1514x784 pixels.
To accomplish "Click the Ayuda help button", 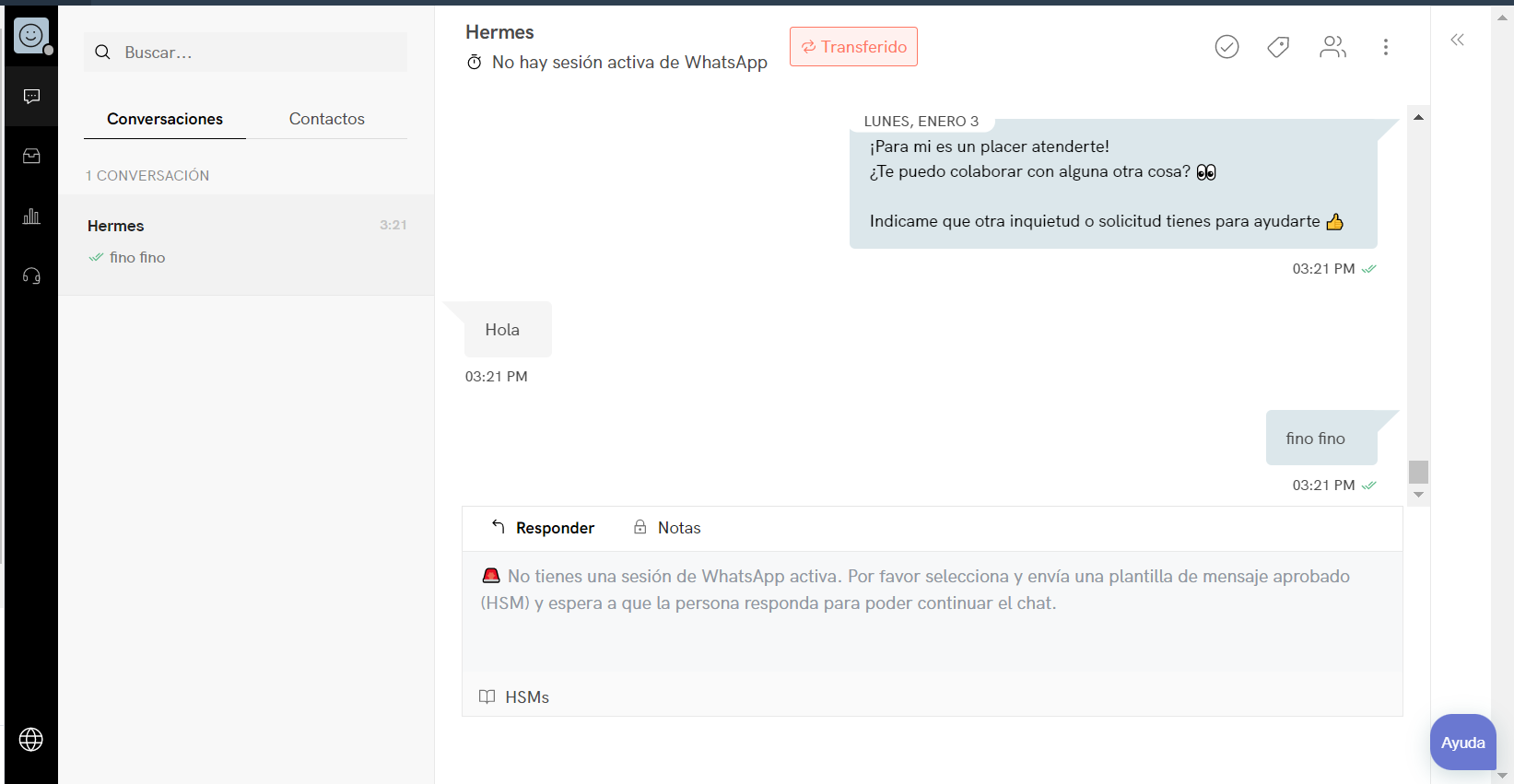I will (x=1462, y=743).
